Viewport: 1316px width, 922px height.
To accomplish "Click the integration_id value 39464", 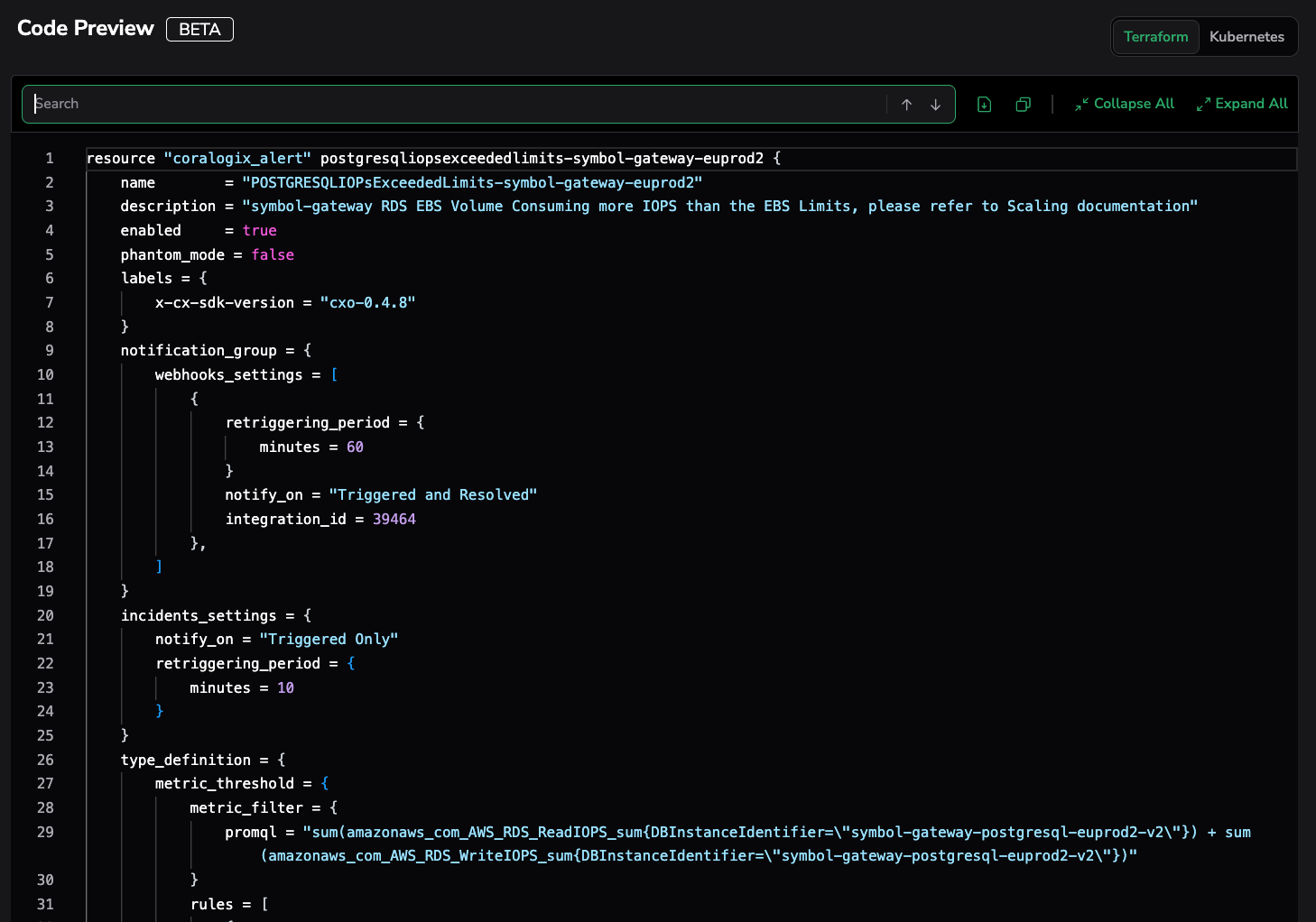I will point(394,520).
